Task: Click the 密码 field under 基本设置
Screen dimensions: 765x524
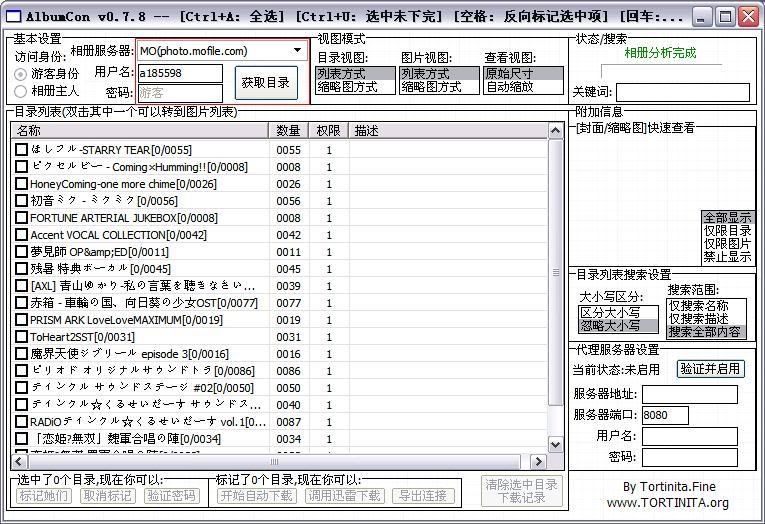Action: coord(180,93)
